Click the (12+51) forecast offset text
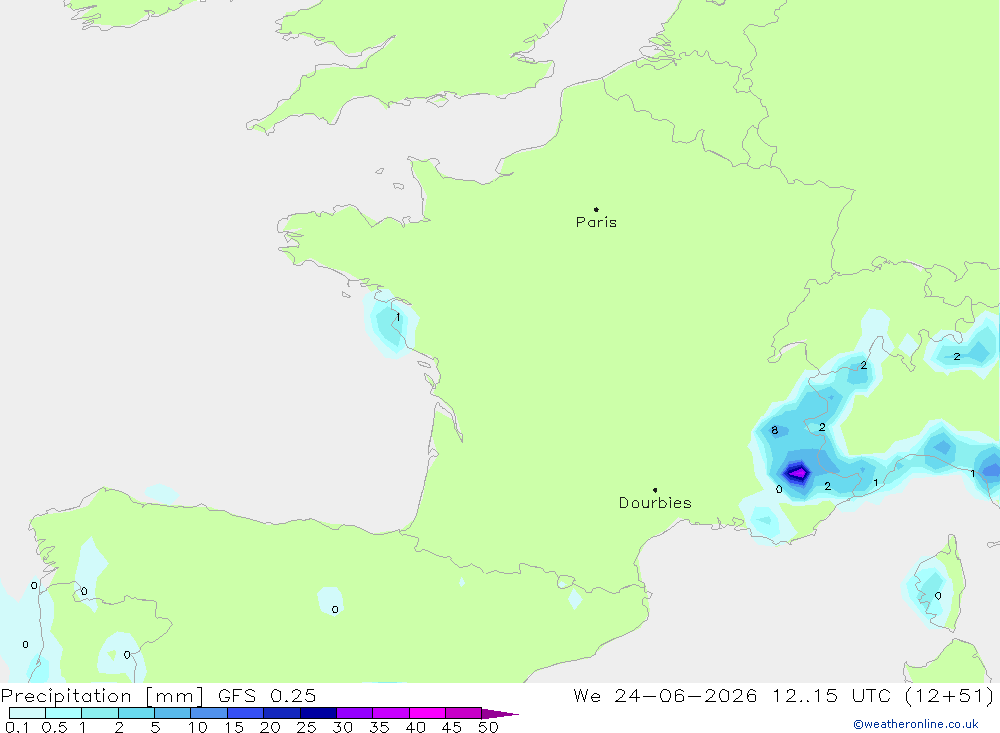 point(949,696)
